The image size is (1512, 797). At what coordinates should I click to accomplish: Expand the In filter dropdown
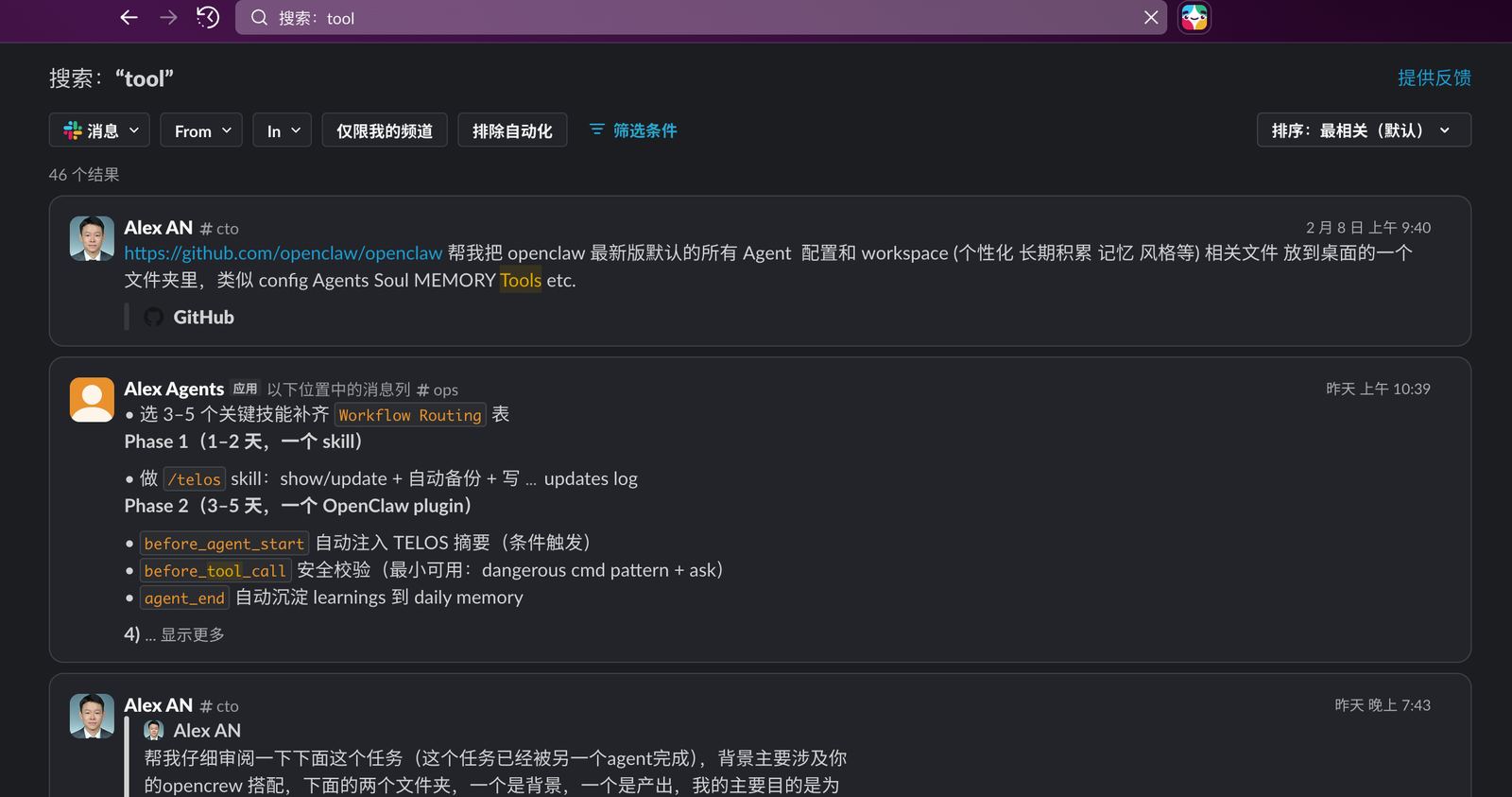pyautogui.click(x=283, y=130)
